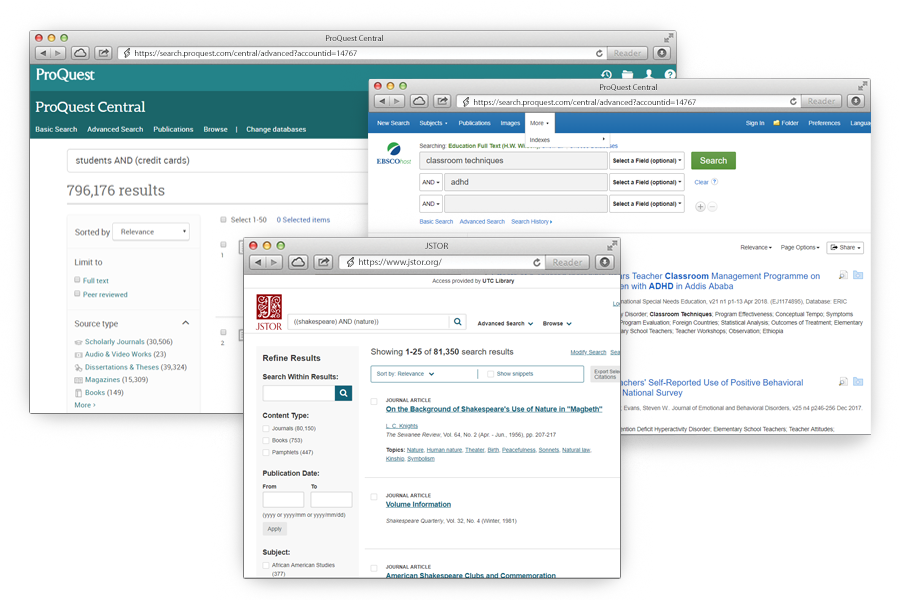Select the Macbeth article checkbox in JSTOR
The height and width of the screenshot is (600, 900).
[374, 401]
